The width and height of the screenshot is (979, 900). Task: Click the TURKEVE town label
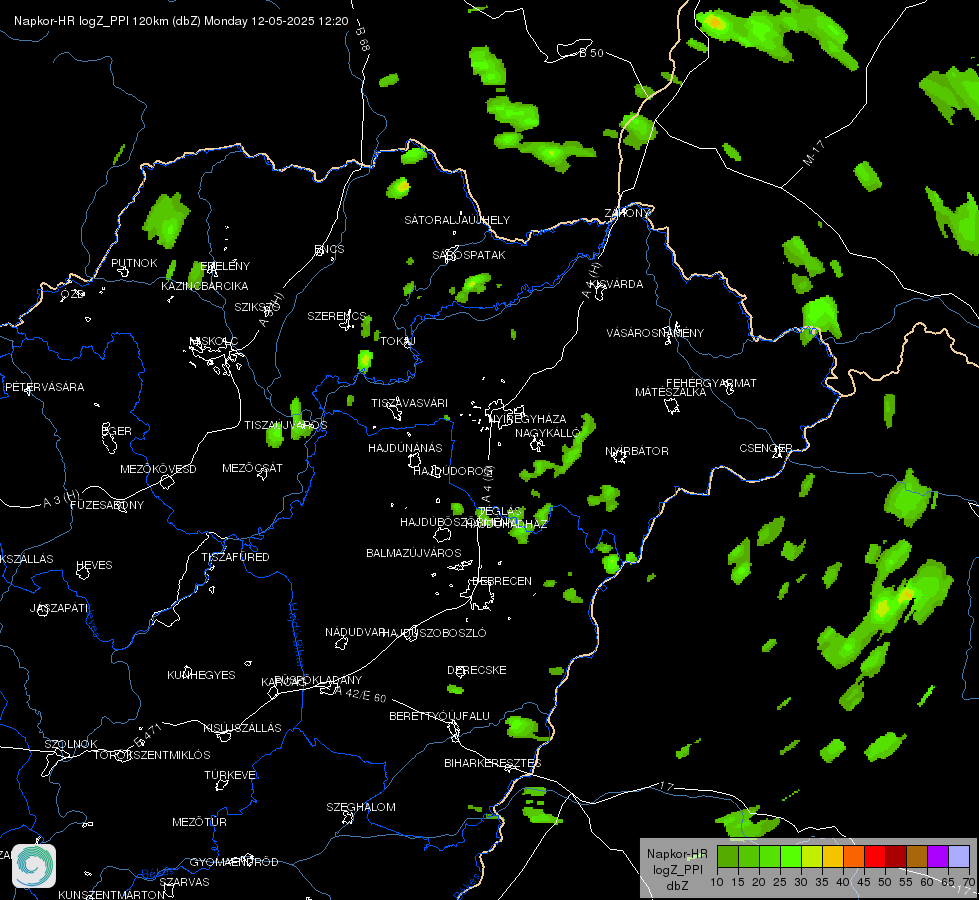click(231, 774)
